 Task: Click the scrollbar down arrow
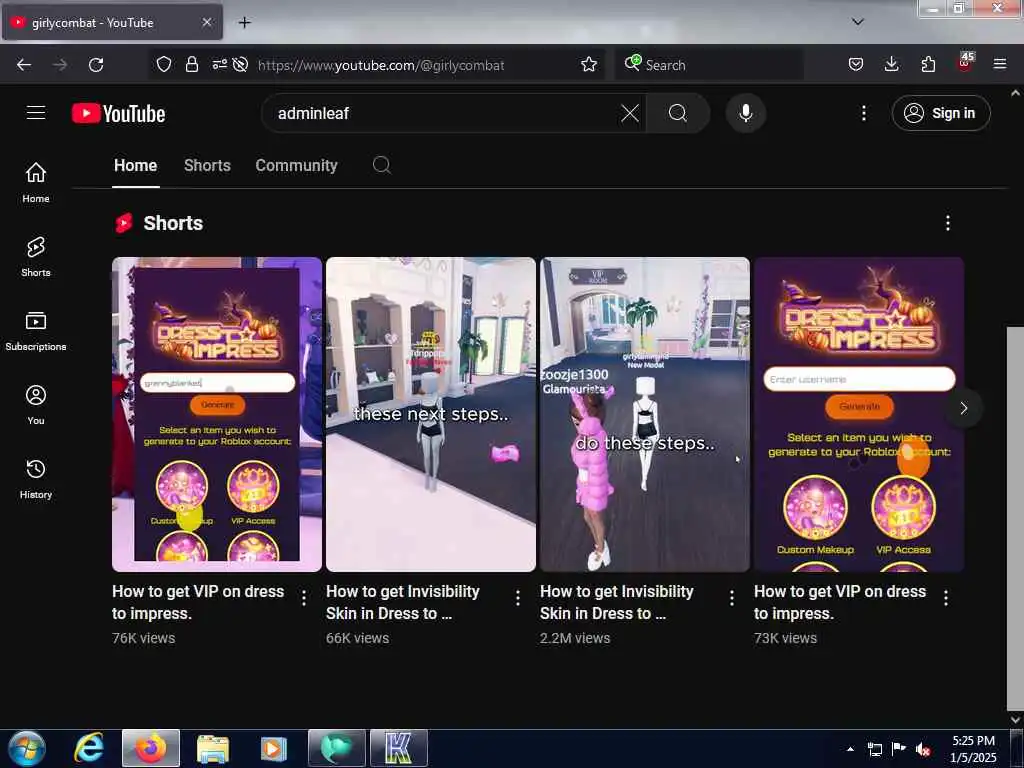click(1015, 720)
